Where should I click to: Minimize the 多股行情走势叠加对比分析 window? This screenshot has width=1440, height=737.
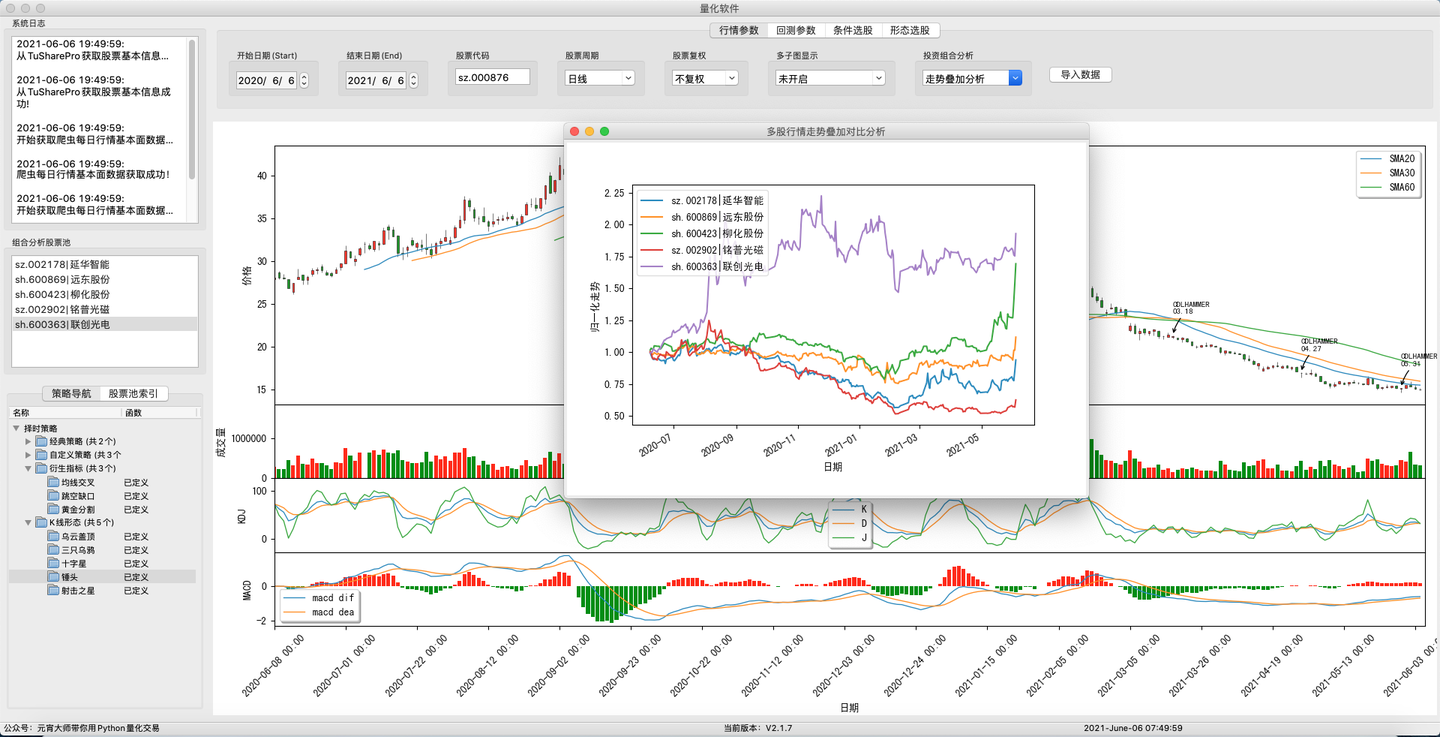pos(590,131)
